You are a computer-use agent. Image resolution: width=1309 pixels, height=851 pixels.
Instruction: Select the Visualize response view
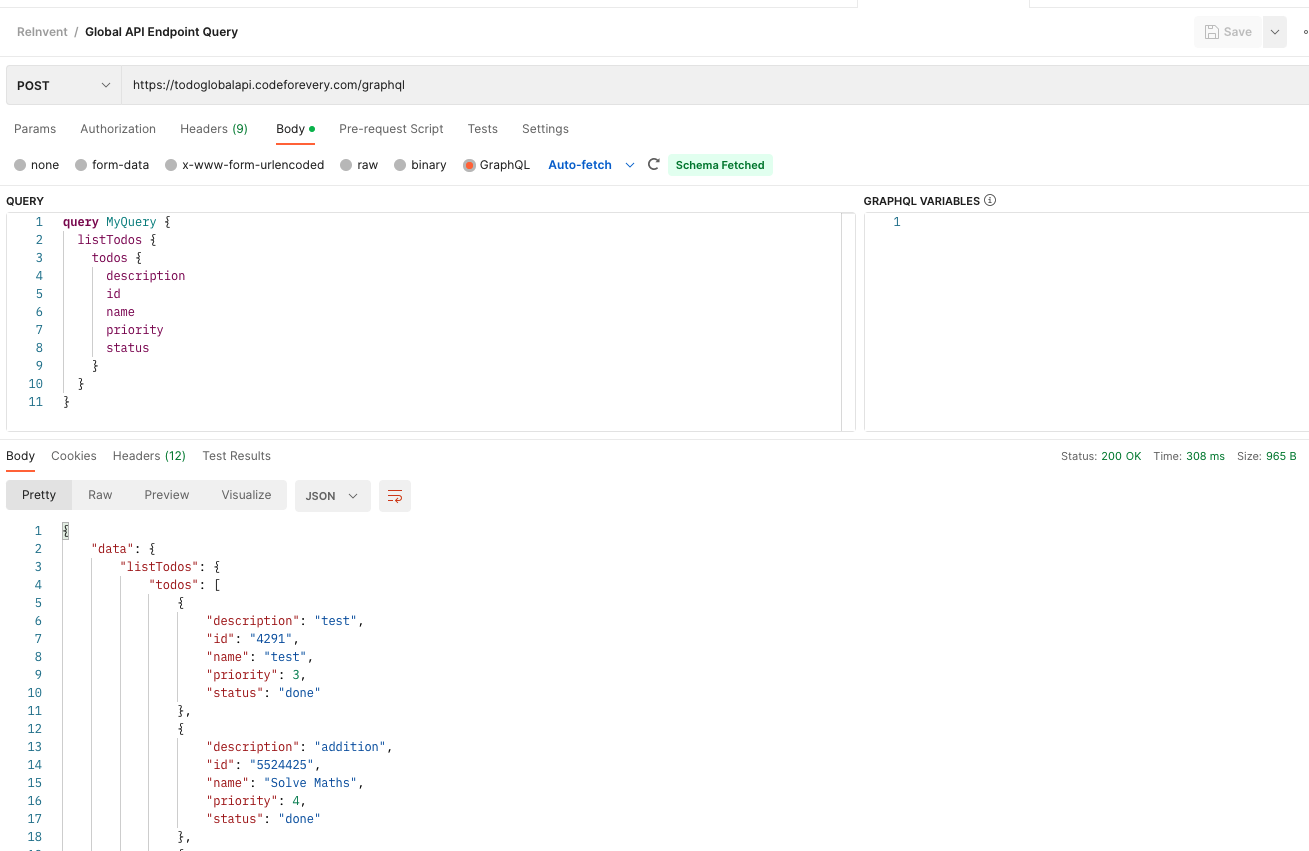[247, 495]
